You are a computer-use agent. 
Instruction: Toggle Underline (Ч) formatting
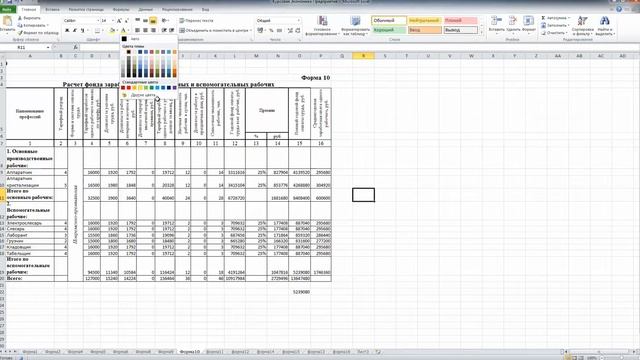coord(82,31)
